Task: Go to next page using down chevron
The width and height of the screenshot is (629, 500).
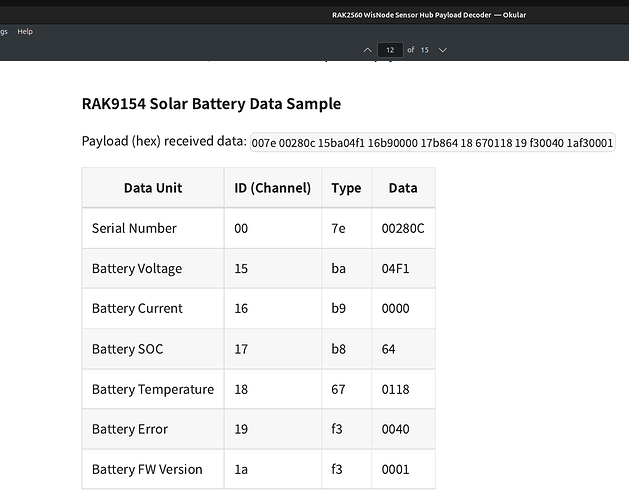Action: click(x=443, y=49)
